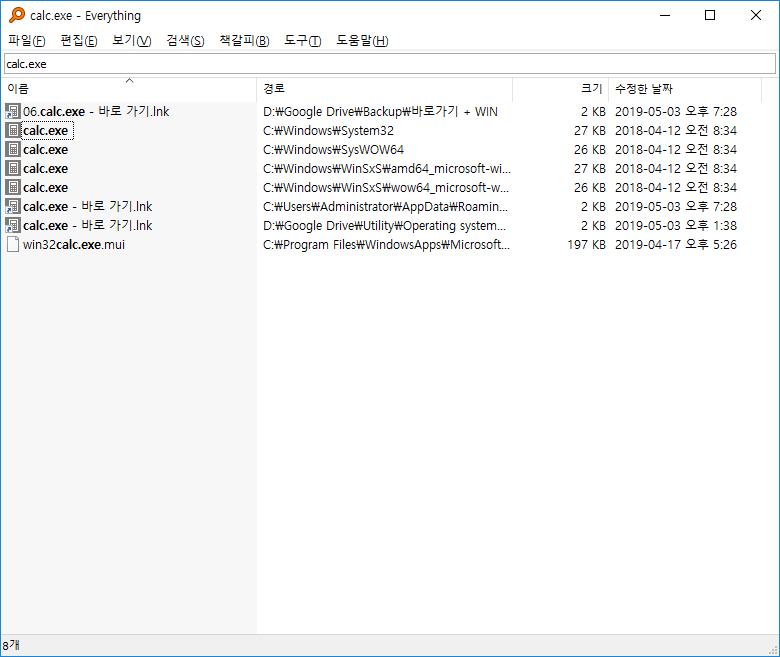Image resolution: width=780 pixels, height=657 pixels.
Task: Close the Everything window
Action: pos(756,15)
